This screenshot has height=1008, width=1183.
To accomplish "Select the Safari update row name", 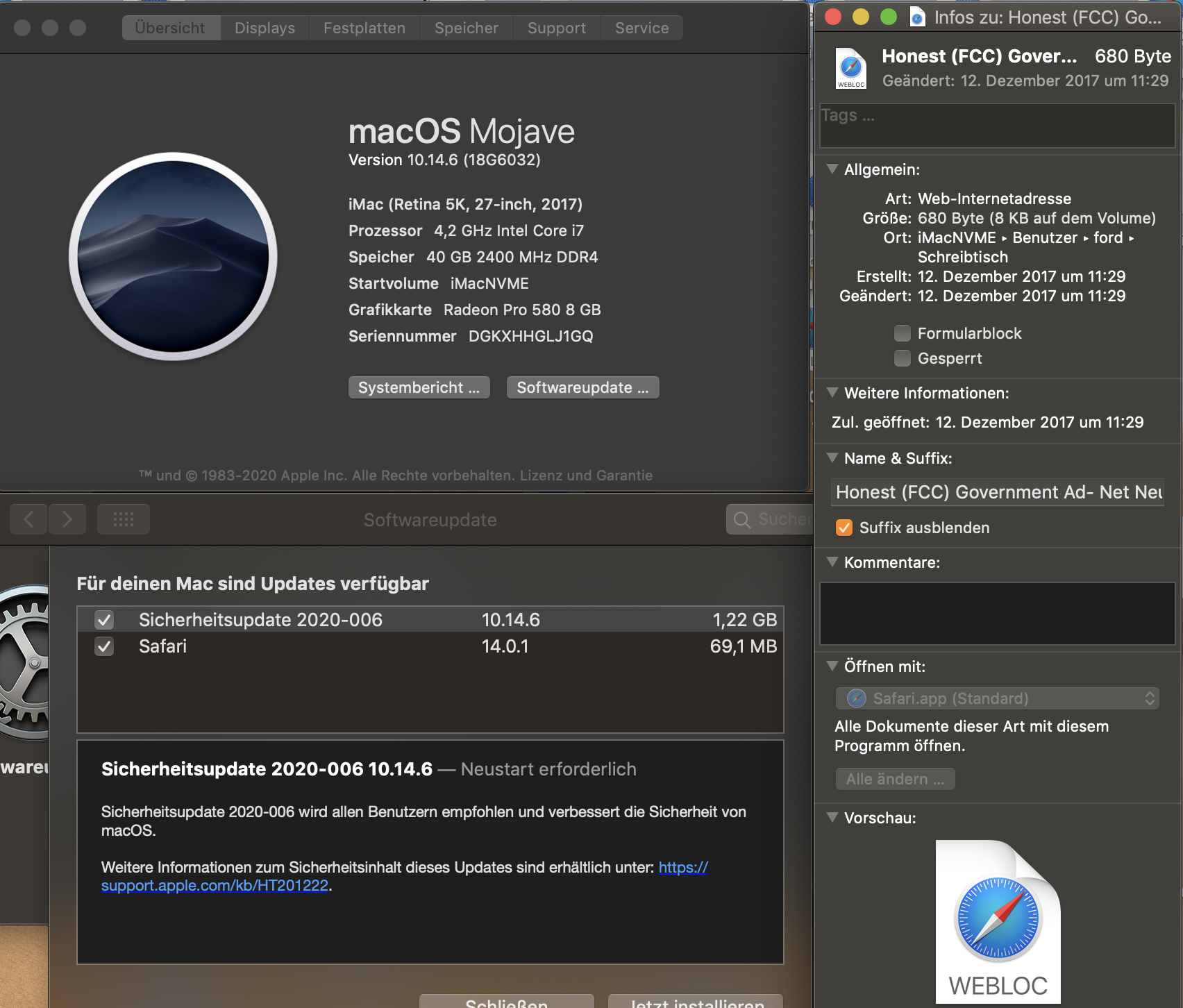I will tap(162, 646).
